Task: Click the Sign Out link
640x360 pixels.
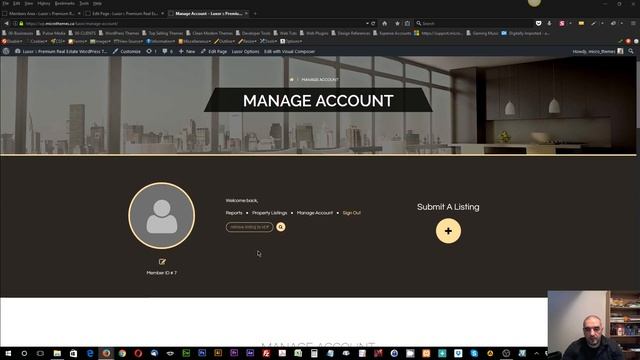Action: click(x=351, y=213)
